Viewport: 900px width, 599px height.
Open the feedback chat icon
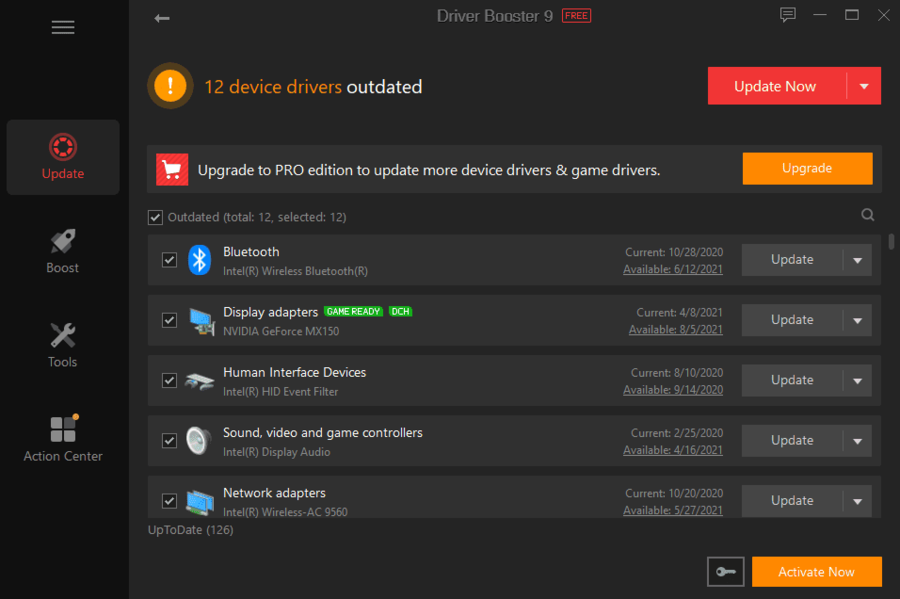(x=788, y=15)
